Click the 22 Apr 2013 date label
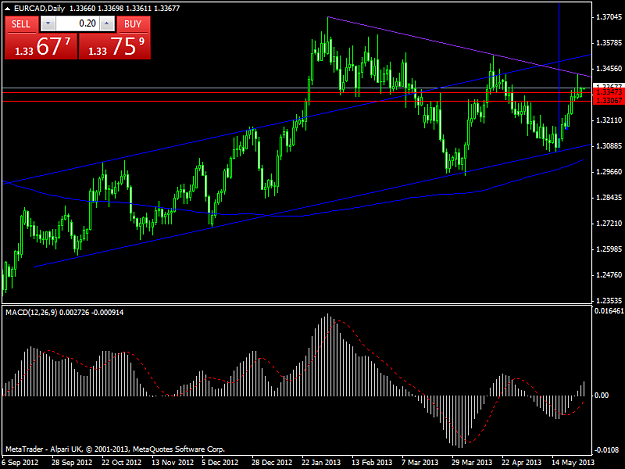 click(521, 462)
